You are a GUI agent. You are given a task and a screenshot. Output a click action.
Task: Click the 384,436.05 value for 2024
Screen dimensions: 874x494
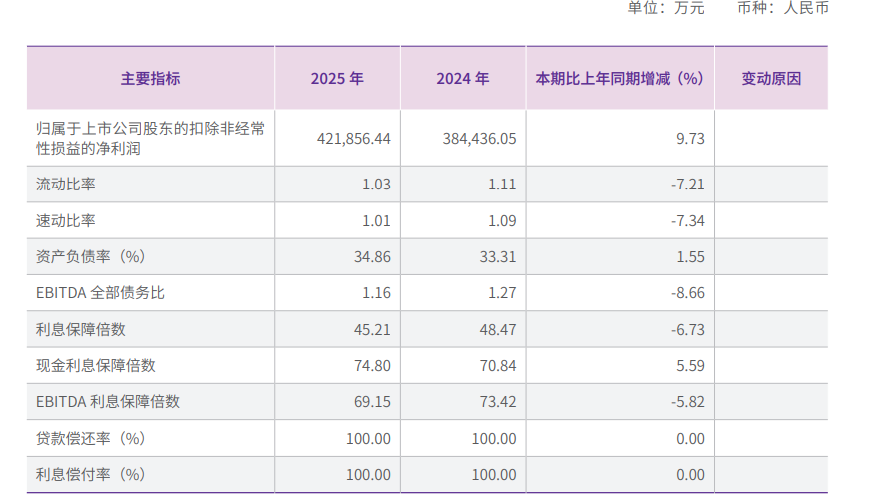pyautogui.click(x=479, y=139)
